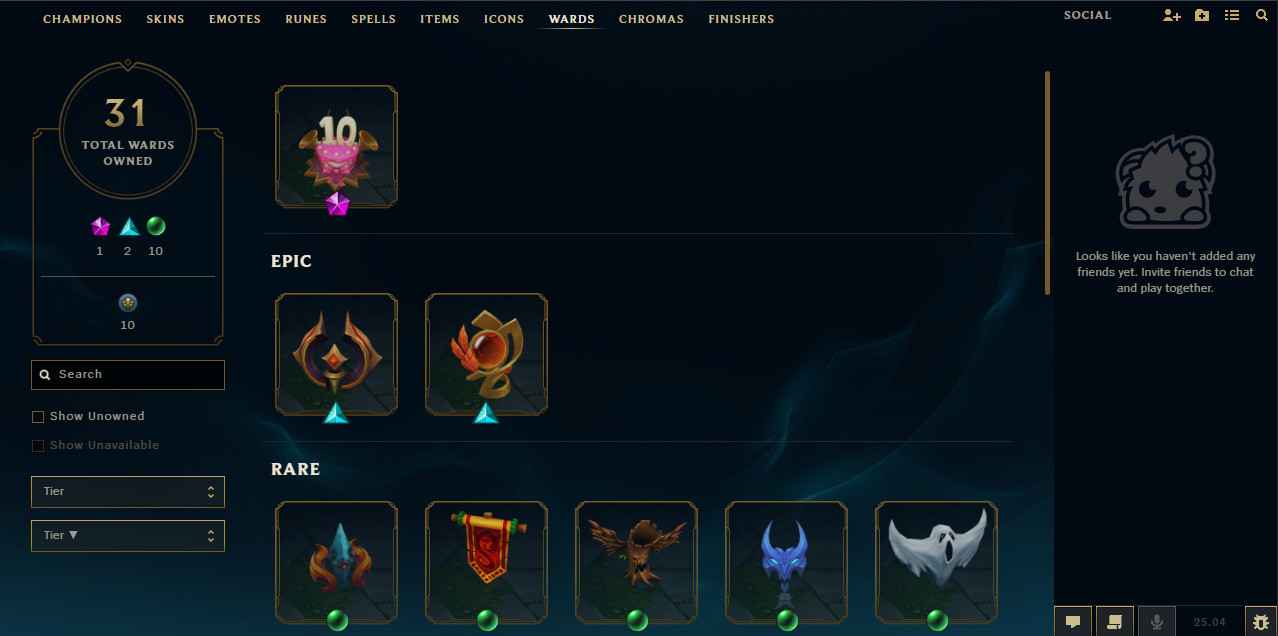This screenshot has width=1278, height=636.
Task: Open the new friend folder icon
Action: point(1202,16)
